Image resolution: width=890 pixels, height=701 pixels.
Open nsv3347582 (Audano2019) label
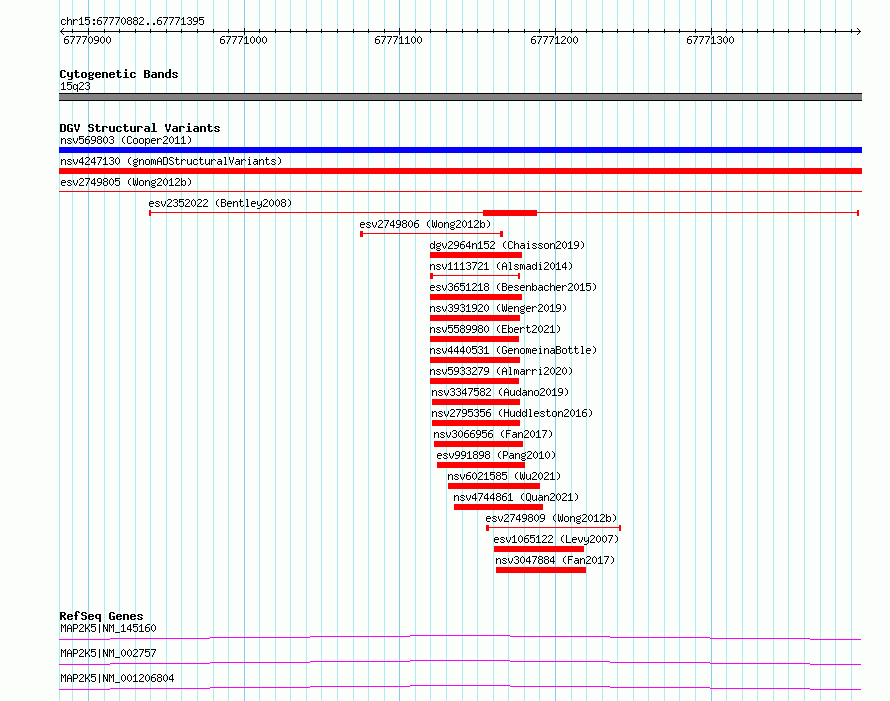click(x=500, y=392)
